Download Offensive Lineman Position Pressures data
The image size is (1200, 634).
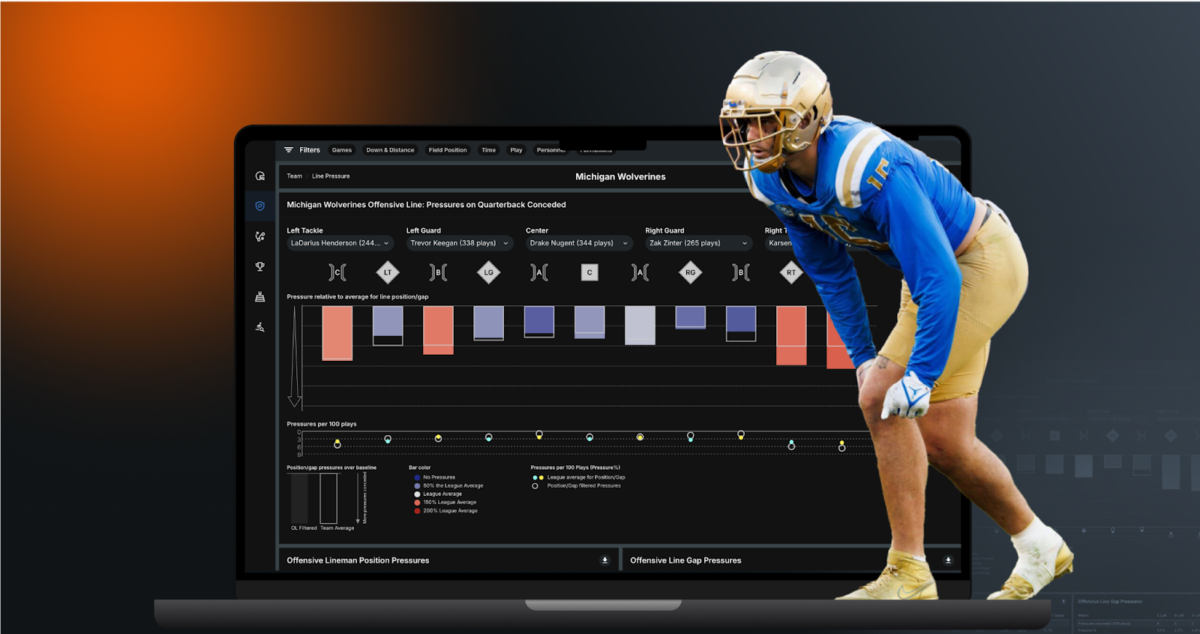605,560
